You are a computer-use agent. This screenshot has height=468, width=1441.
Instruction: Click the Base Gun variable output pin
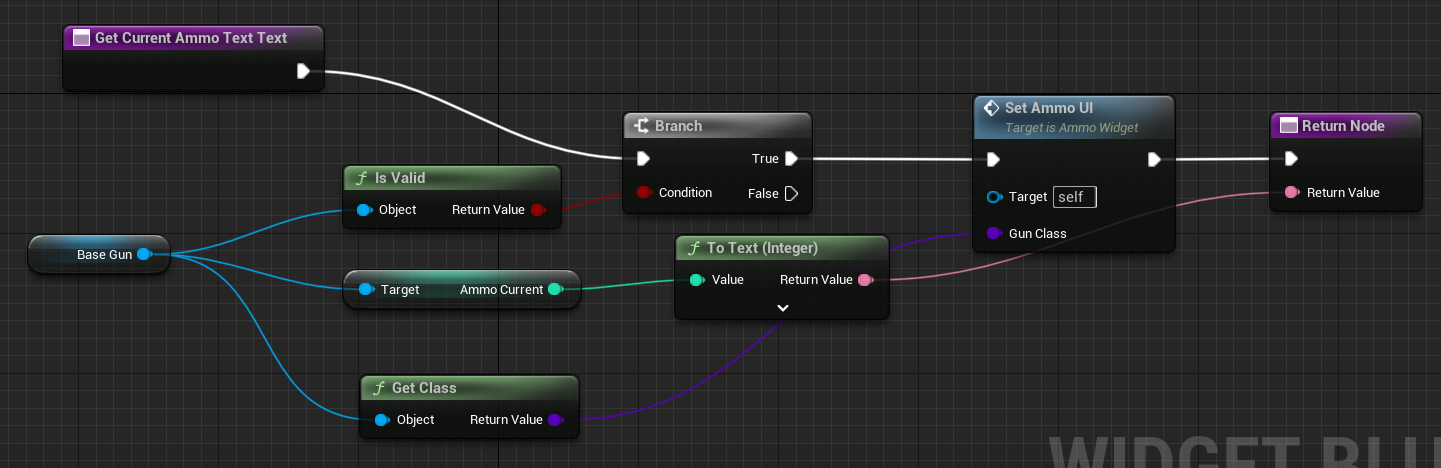(144, 254)
